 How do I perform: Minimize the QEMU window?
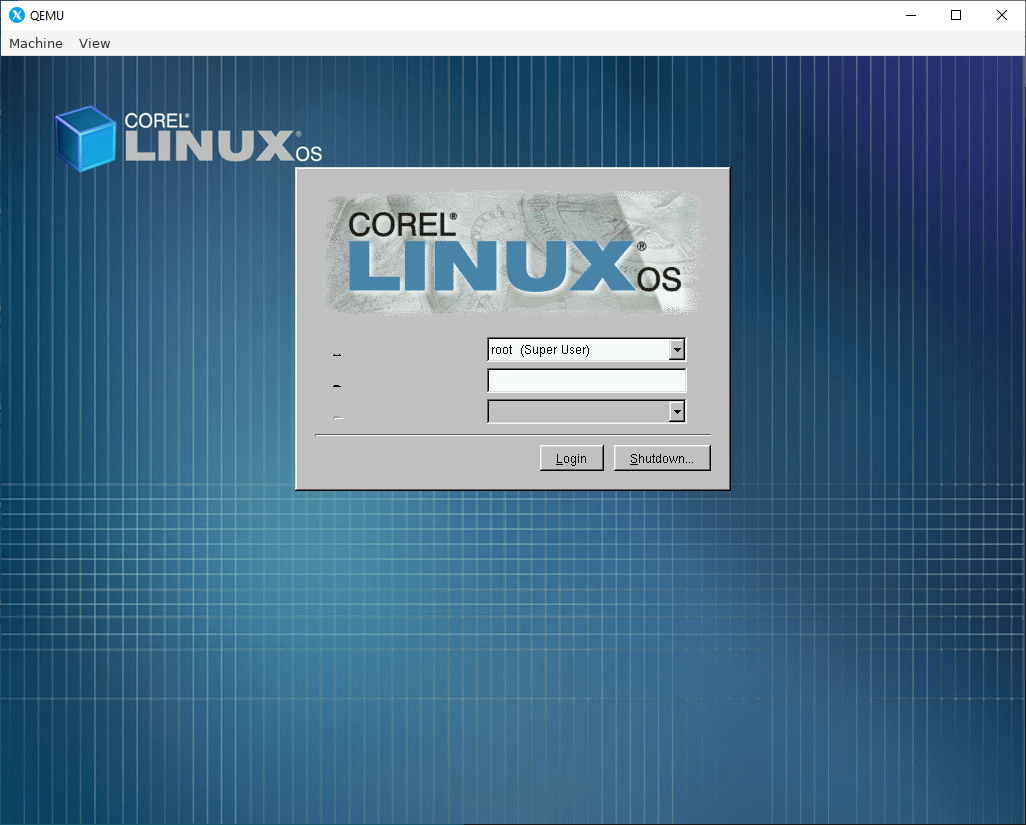(911, 15)
